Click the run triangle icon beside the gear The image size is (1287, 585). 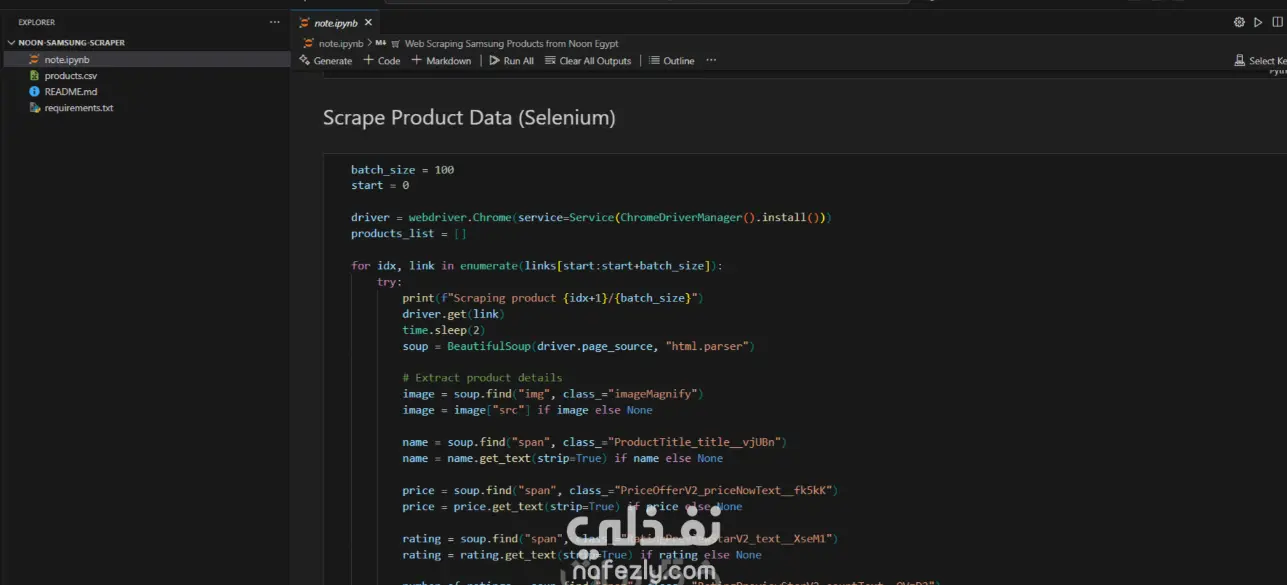coord(1258,22)
